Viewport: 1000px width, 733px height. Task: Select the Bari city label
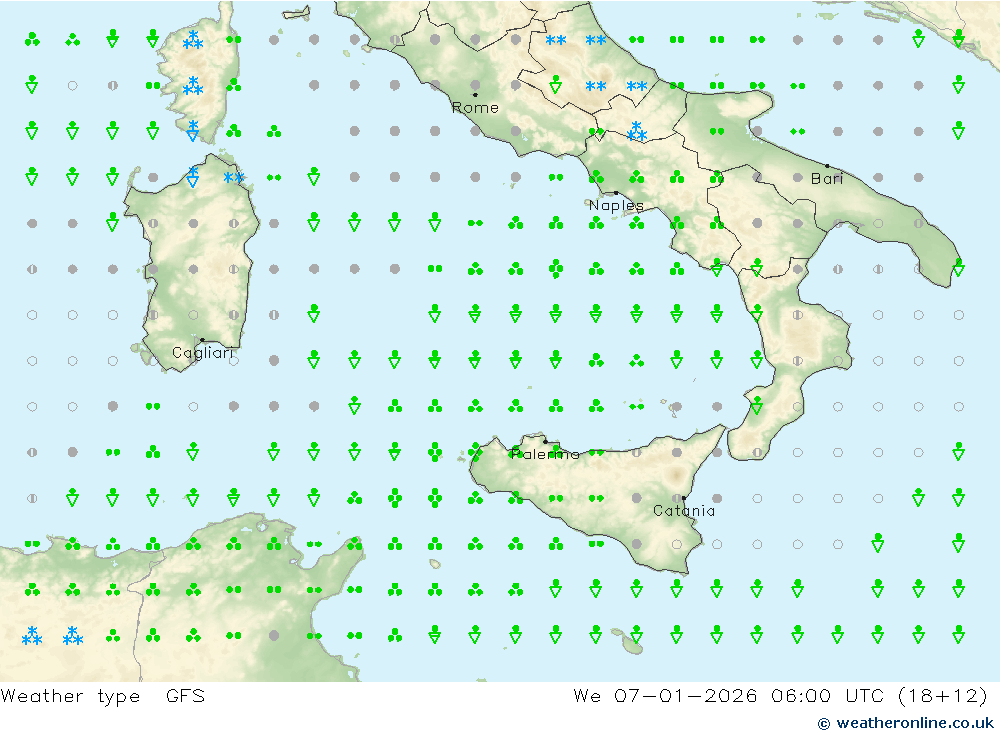827,179
